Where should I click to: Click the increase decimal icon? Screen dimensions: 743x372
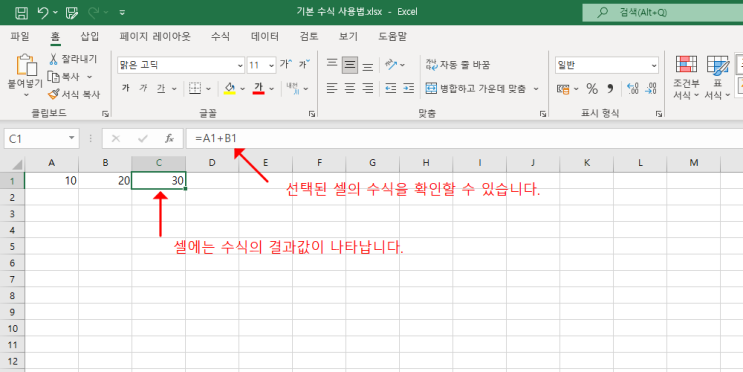633,89
